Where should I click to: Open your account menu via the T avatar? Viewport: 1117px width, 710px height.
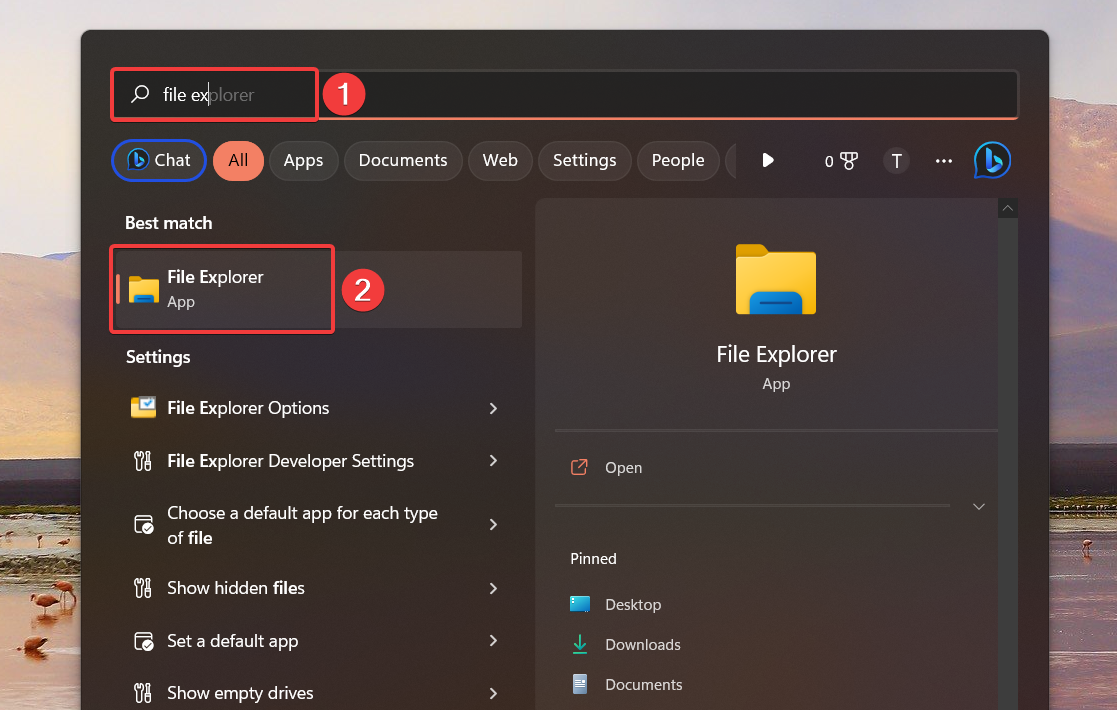point(896,160)
